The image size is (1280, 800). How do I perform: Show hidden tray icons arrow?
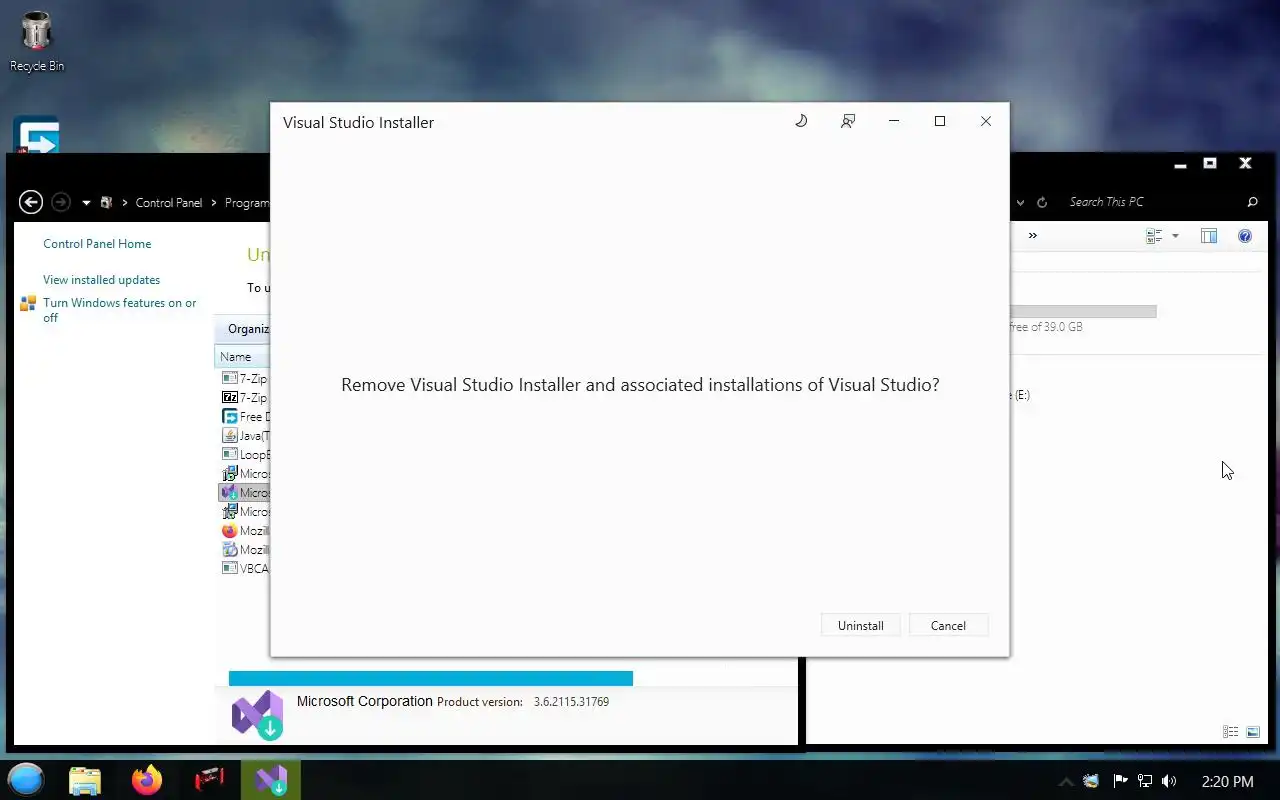1066,782
